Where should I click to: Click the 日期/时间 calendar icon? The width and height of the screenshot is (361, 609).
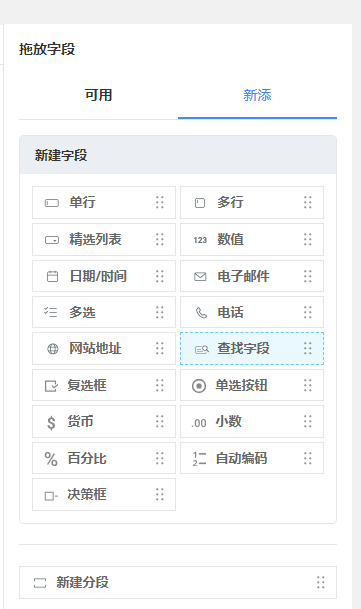coord(52,277)
